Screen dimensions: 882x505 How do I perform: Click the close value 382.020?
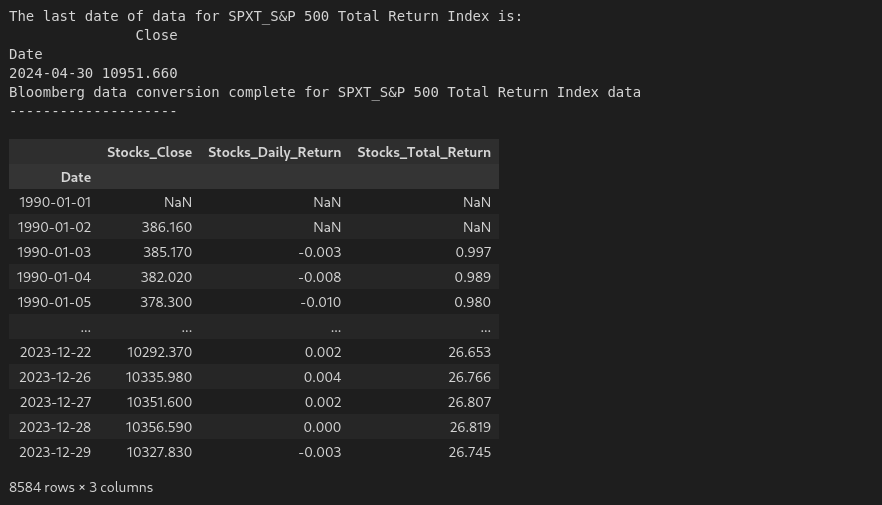[167, 277]
